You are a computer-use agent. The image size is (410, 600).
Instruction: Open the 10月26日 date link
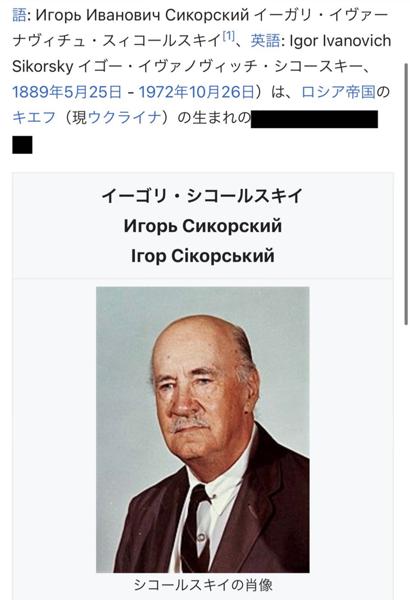pos(222,92)
